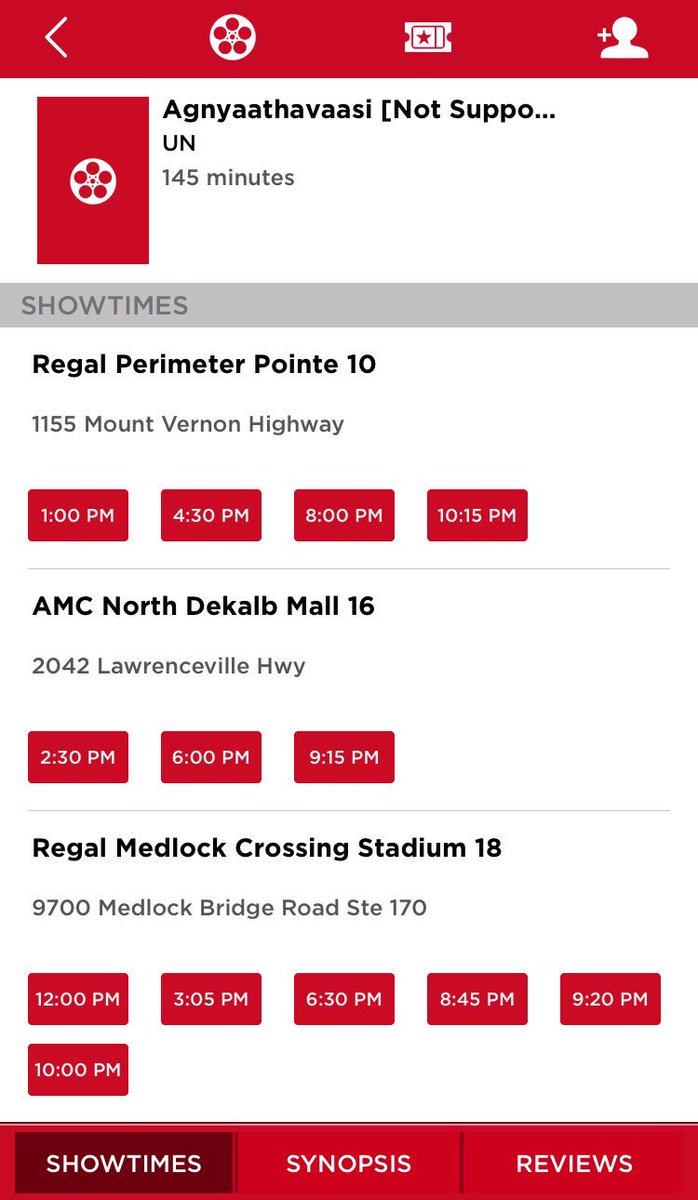698x1200 pixels.
Task: Tap the back arrow icon
Action: click(x=57, y=38)
